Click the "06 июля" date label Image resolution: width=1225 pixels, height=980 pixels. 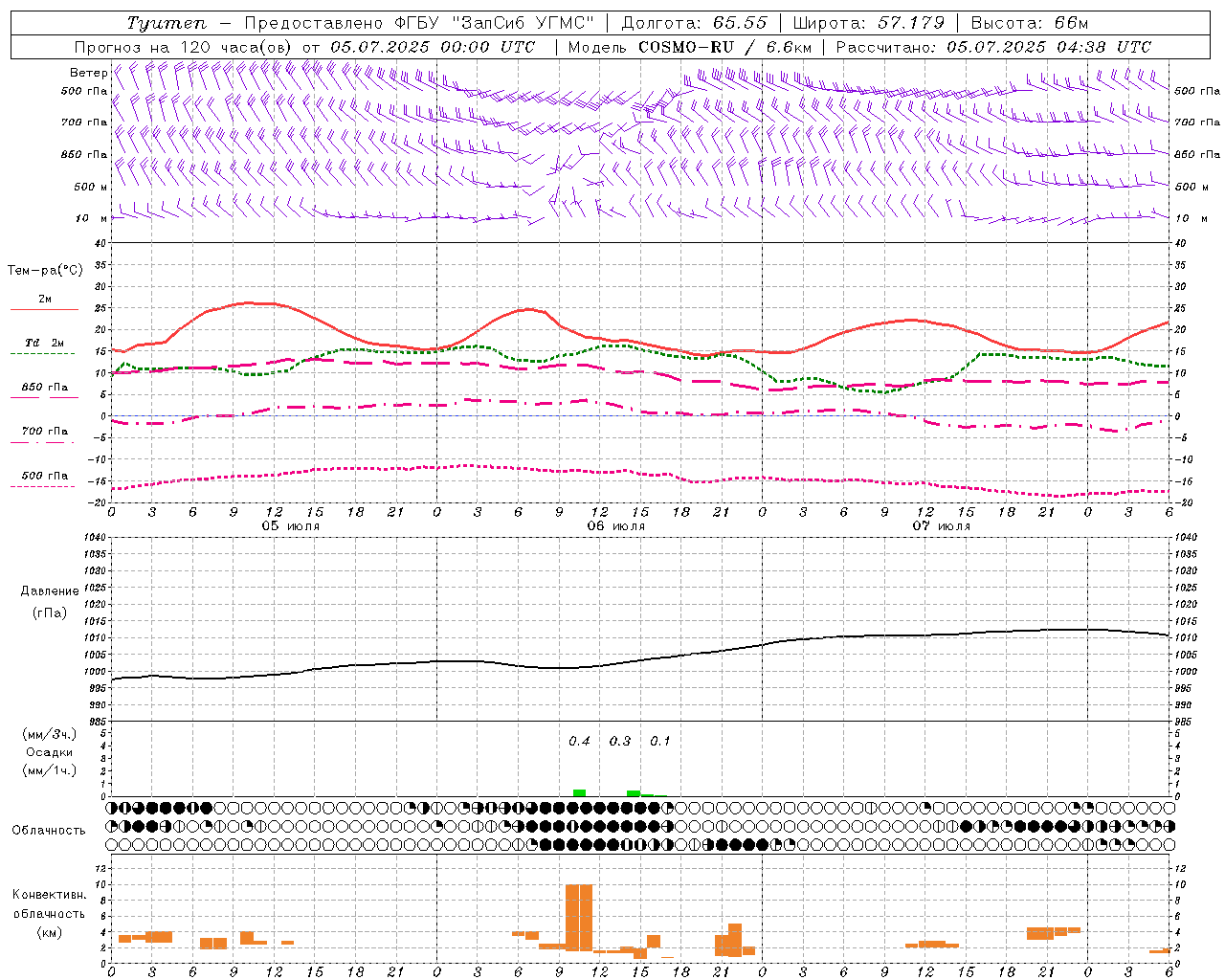pos(616,526)
